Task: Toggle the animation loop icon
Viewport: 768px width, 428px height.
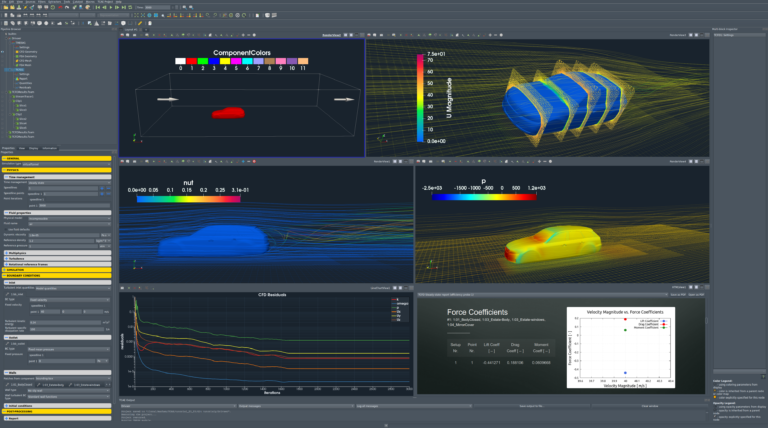Action: pos(130,7)
